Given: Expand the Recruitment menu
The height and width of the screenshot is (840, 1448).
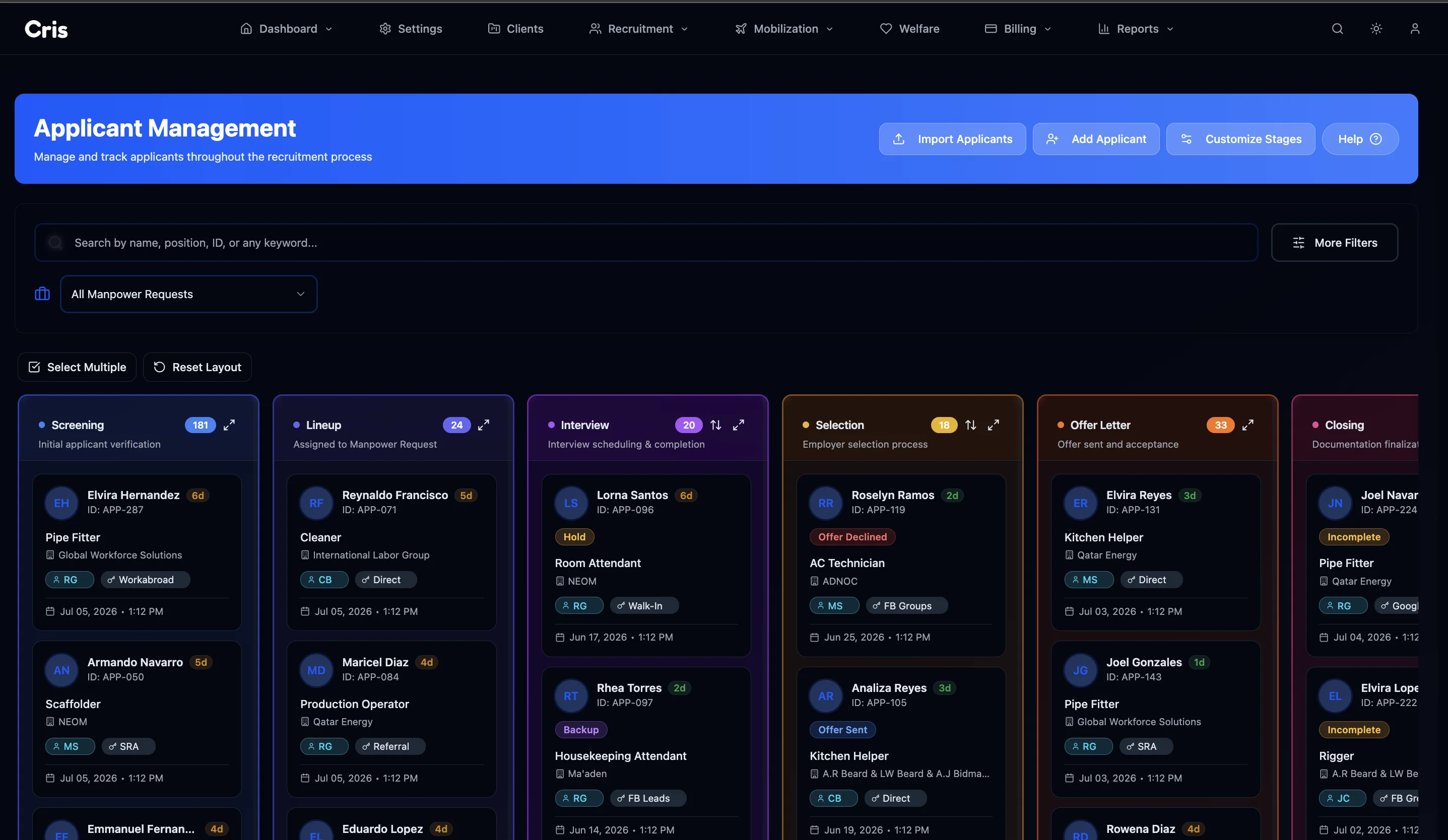Looking at the screenshot, I should 638,29.
